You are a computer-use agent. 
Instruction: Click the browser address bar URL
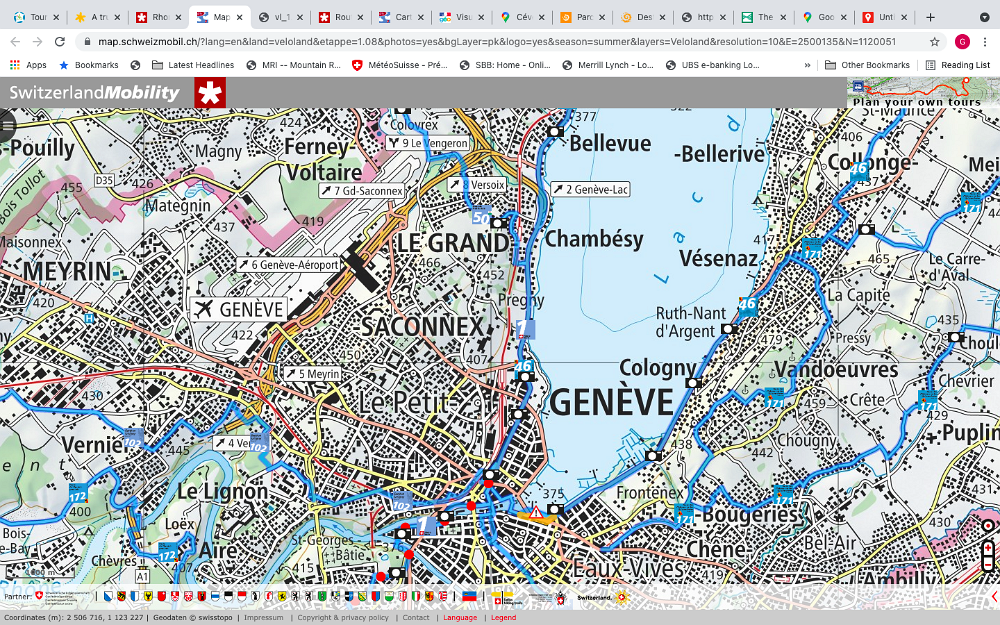(490, 42)
